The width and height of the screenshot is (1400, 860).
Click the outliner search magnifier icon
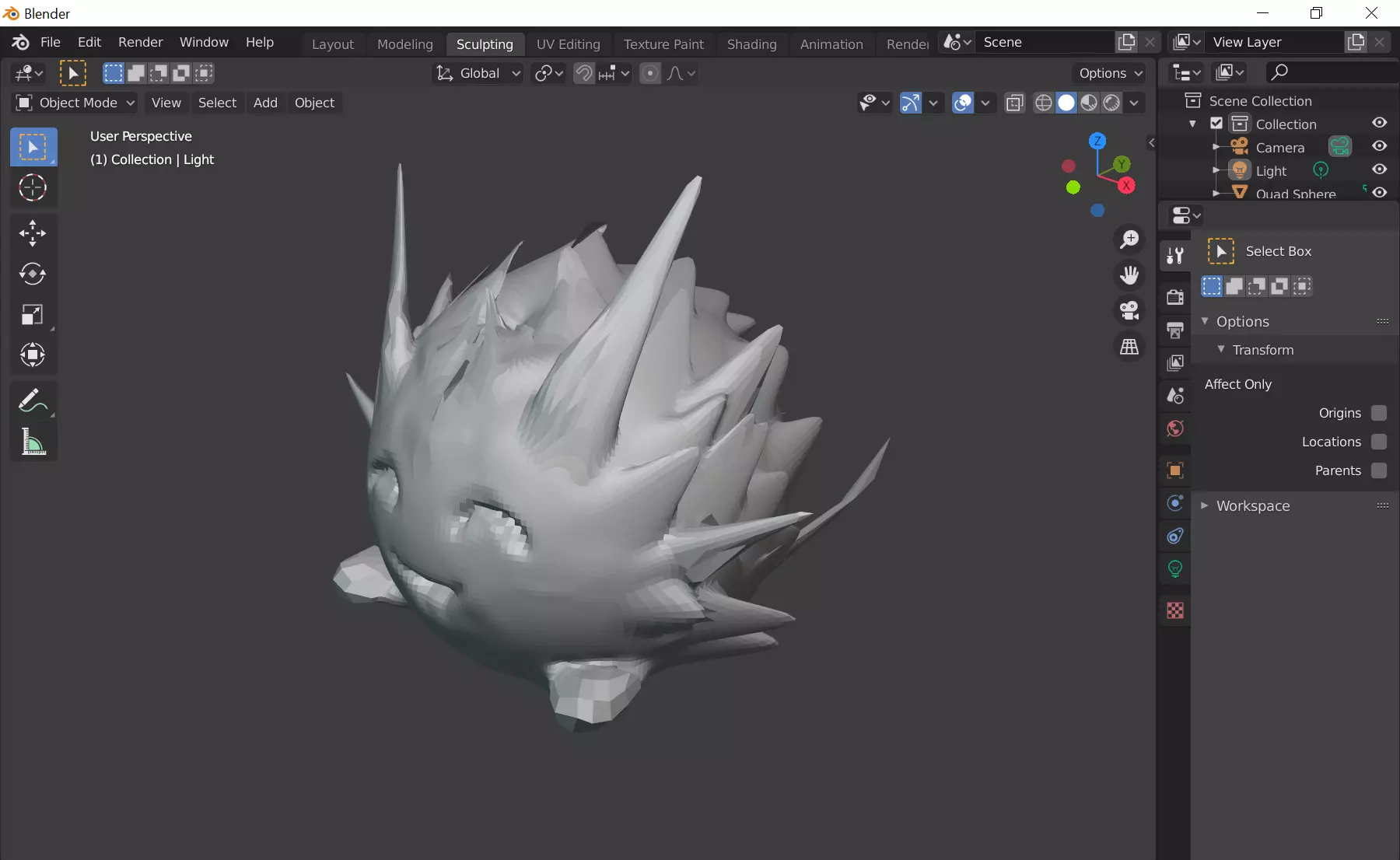click(1279, 72)
